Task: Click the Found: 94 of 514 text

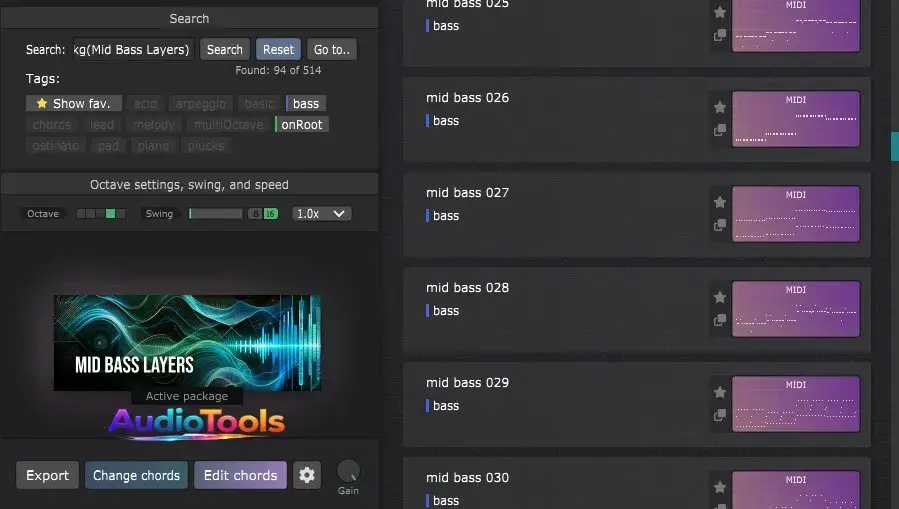Action: pos(278,71)
